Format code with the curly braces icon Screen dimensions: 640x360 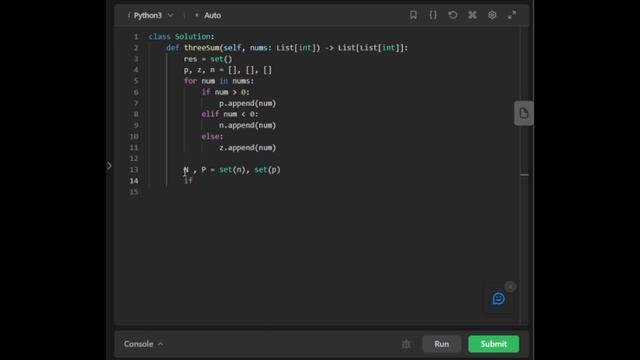[433, 15]
